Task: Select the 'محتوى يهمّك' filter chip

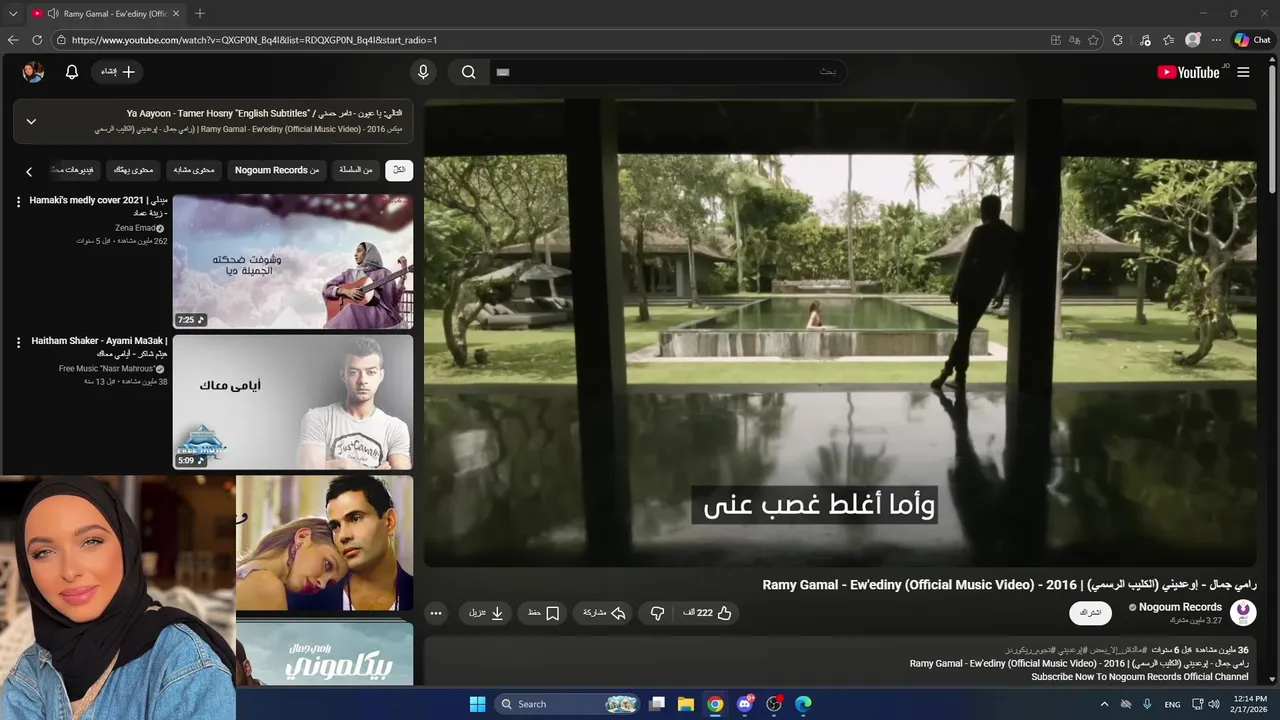Action: click(x=134, y=170)
